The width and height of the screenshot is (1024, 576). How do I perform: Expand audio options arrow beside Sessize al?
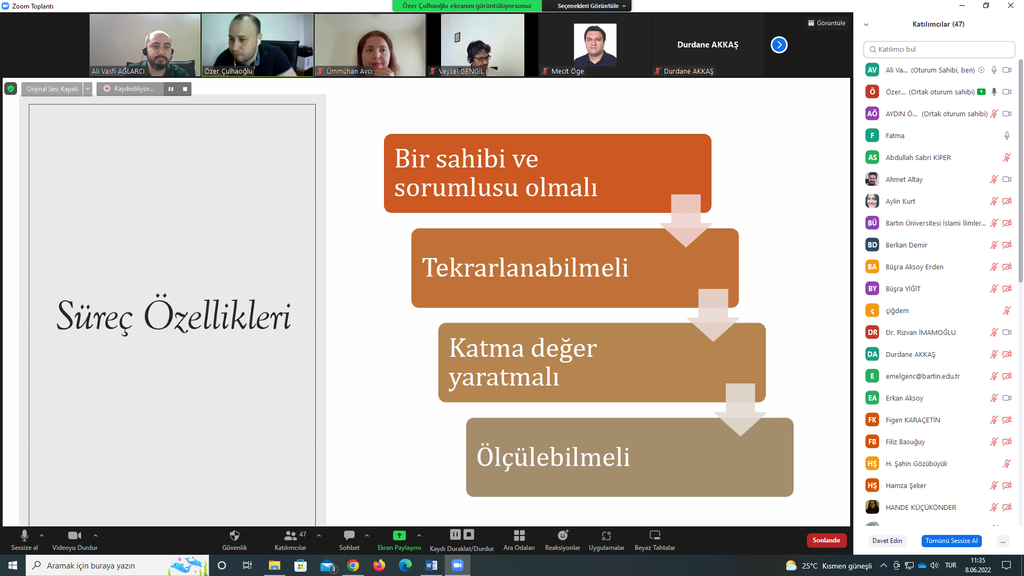pos(41,536)
